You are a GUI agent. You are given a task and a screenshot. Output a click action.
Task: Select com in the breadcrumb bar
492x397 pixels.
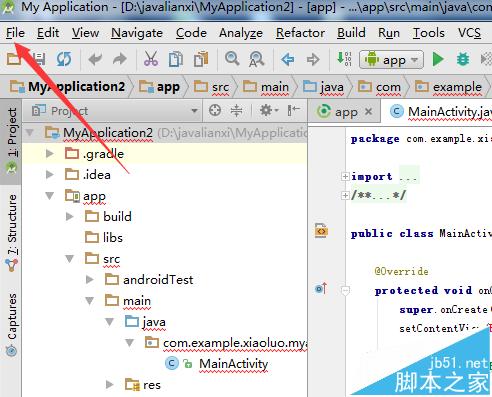379,87
